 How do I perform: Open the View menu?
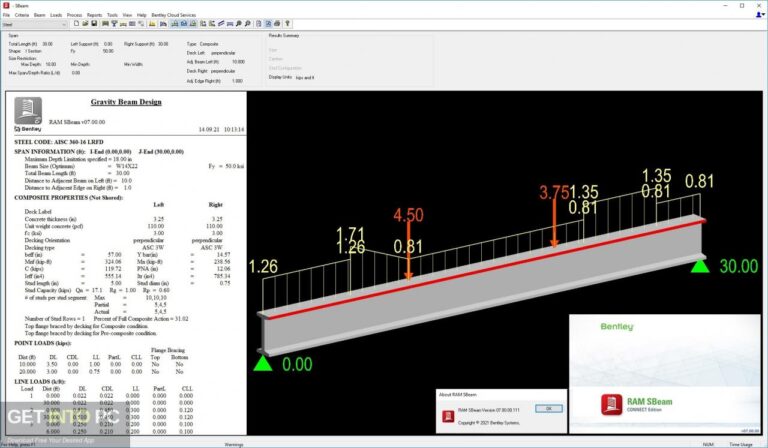pyautogui.click(x=127, y=15)
